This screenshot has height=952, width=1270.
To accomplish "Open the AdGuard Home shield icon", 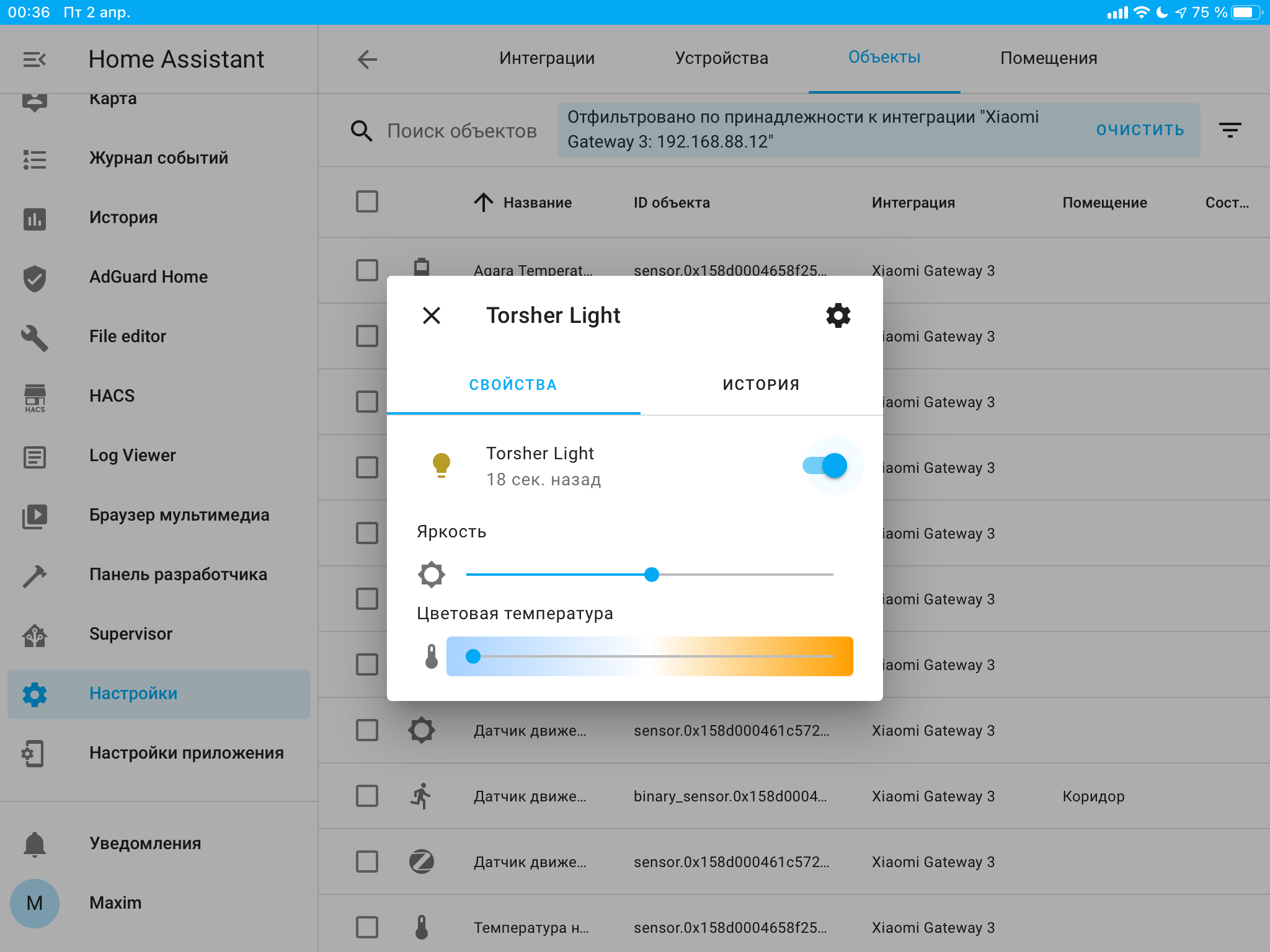I will 35,278.
